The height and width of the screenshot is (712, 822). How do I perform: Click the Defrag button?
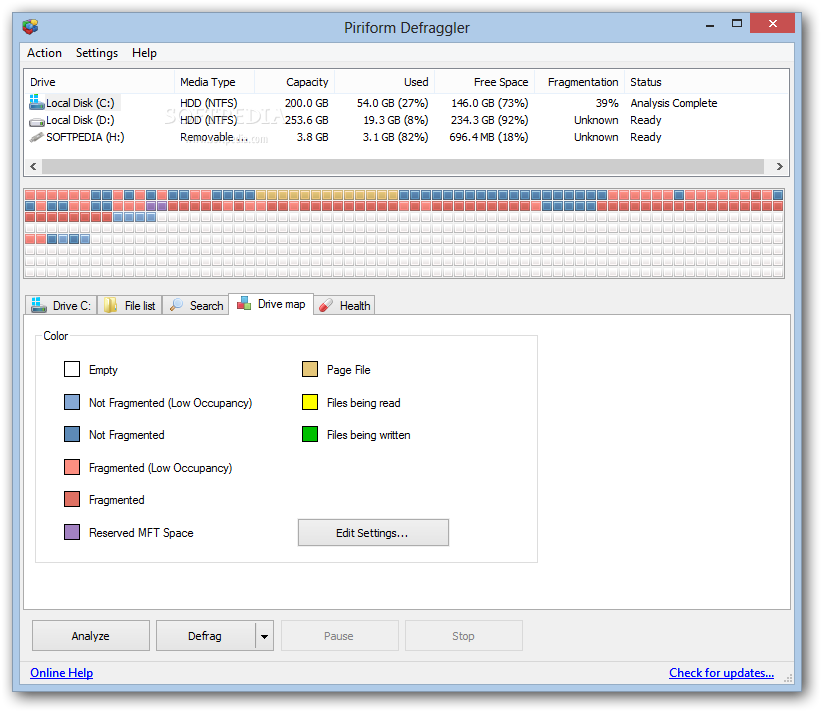pos(205,636)
